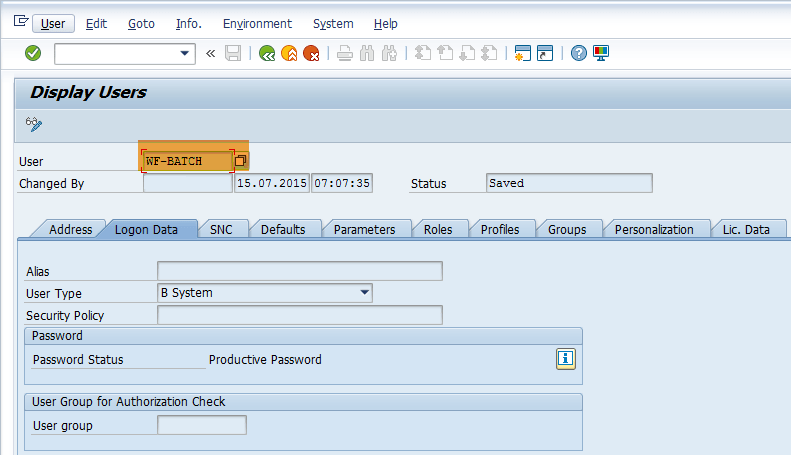Click the Find Next binoculars icon
The image size is (791, 455).
(x=389, y=53)
